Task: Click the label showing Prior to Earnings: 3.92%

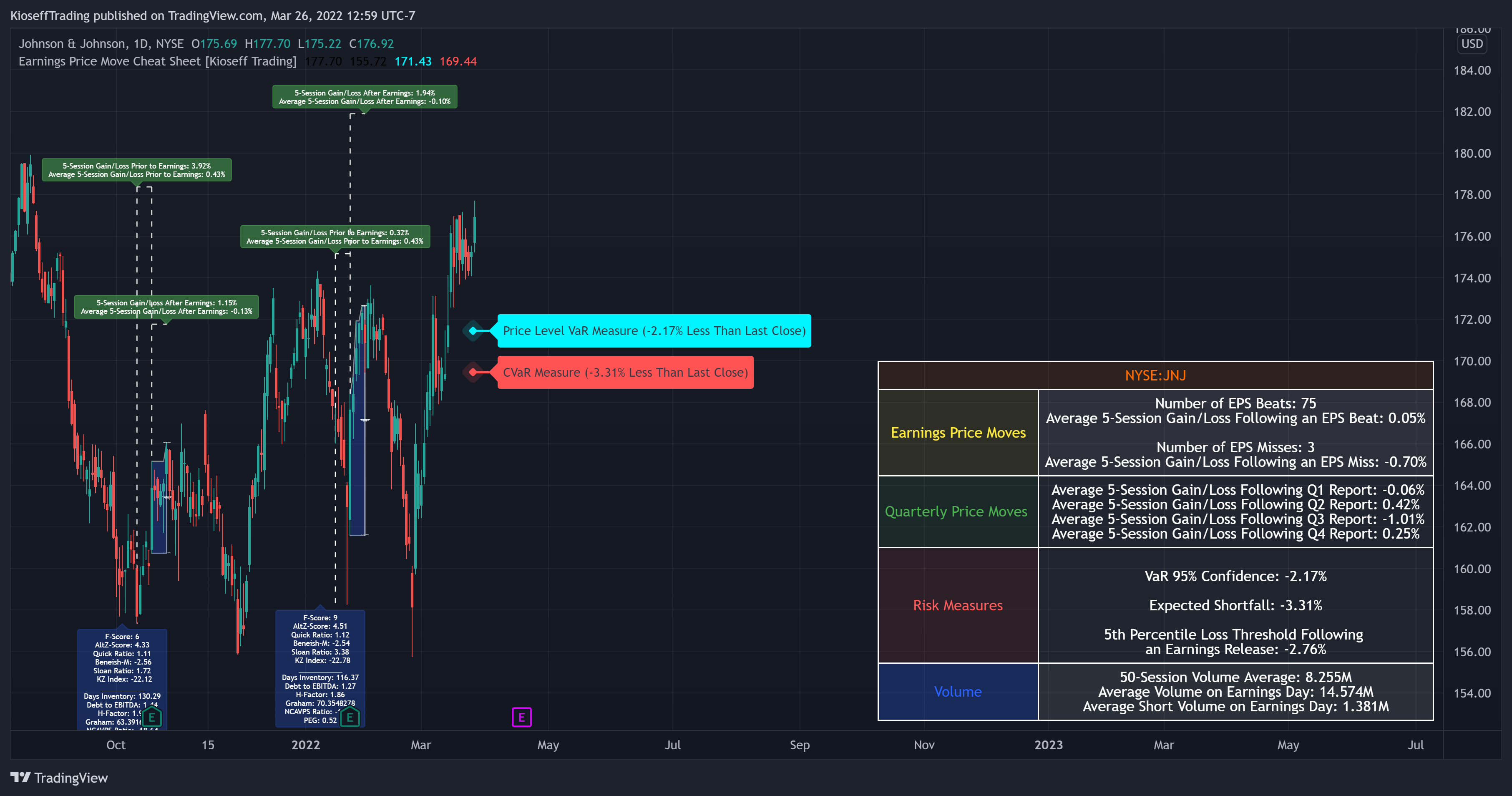Action: coord(136,170)
